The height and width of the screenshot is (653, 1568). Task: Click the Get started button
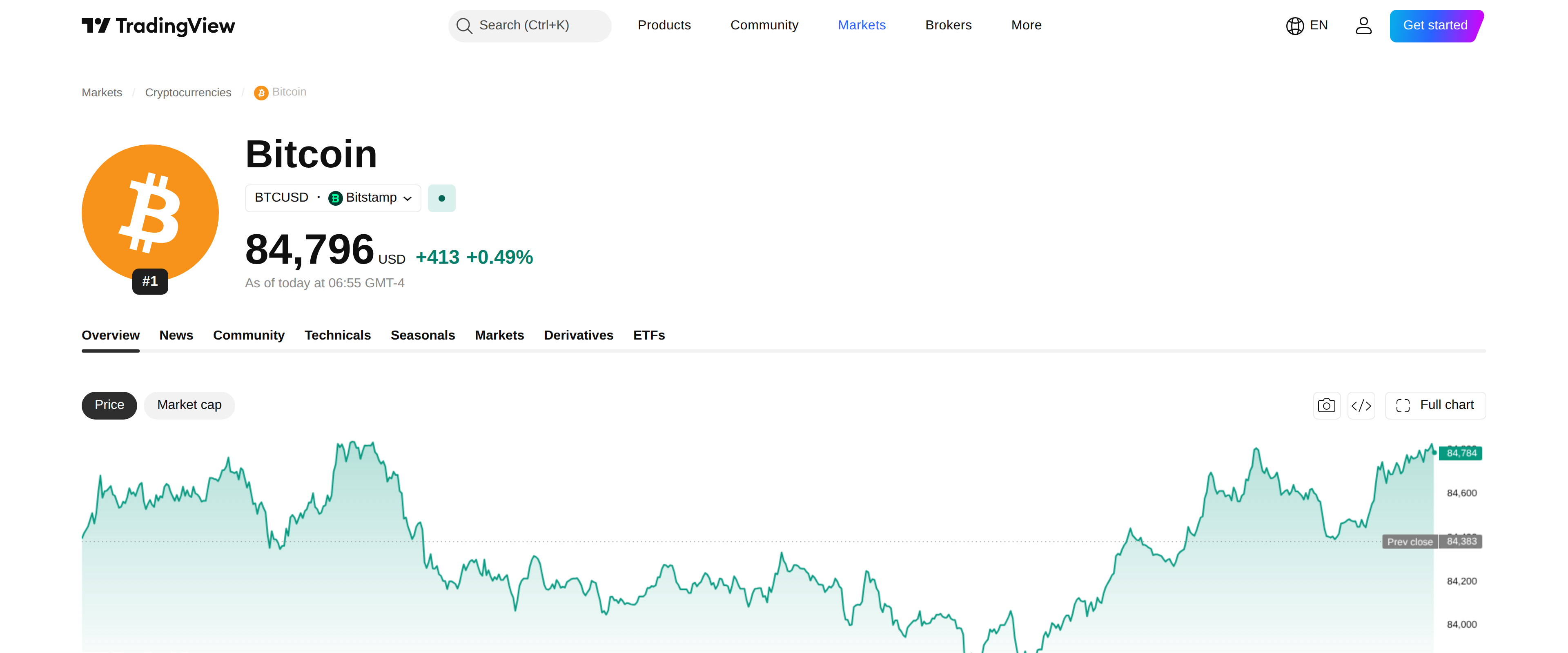click(x=1437, y=26)
